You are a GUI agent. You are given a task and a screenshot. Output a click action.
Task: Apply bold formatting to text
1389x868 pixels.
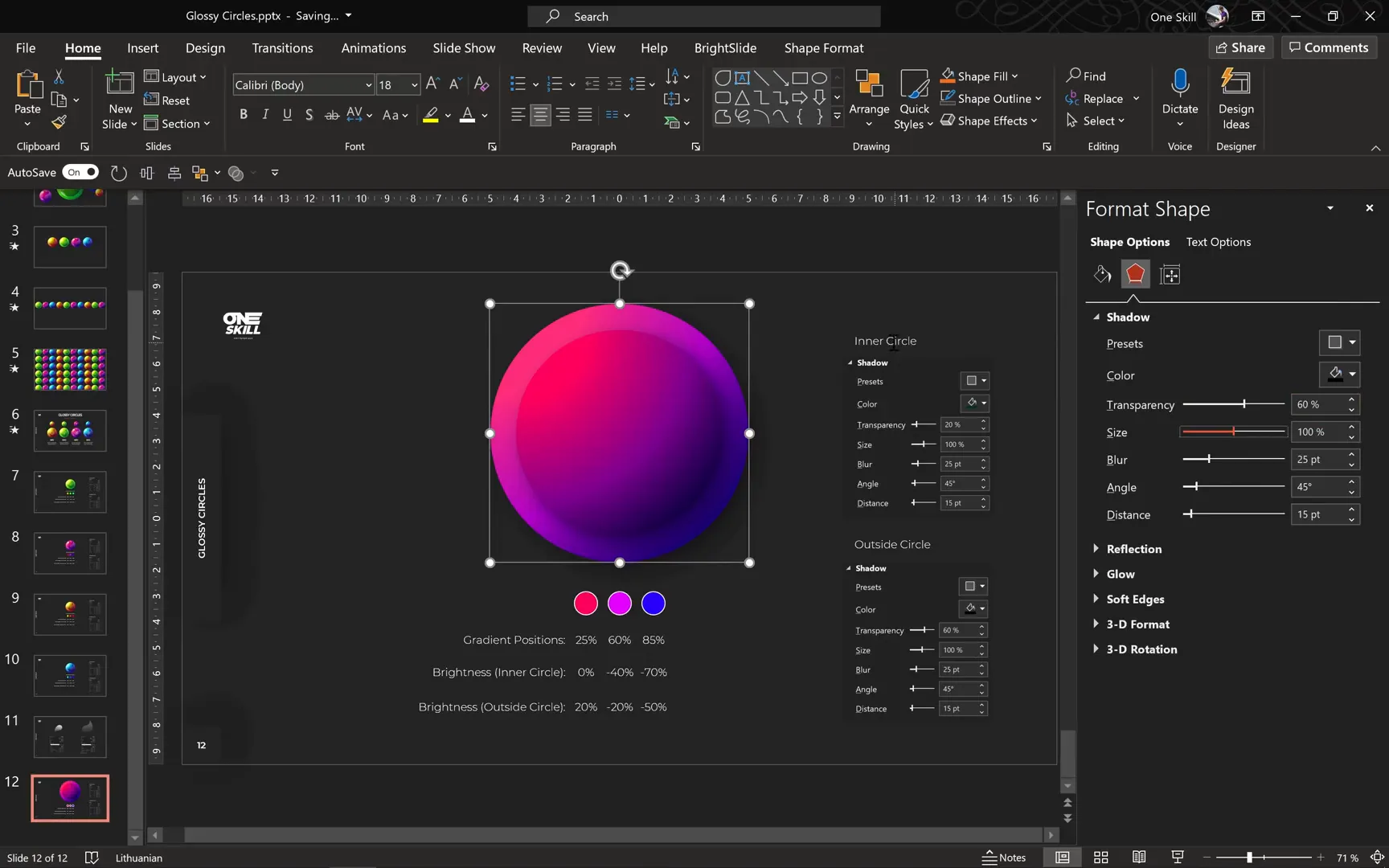pos(244,114)
